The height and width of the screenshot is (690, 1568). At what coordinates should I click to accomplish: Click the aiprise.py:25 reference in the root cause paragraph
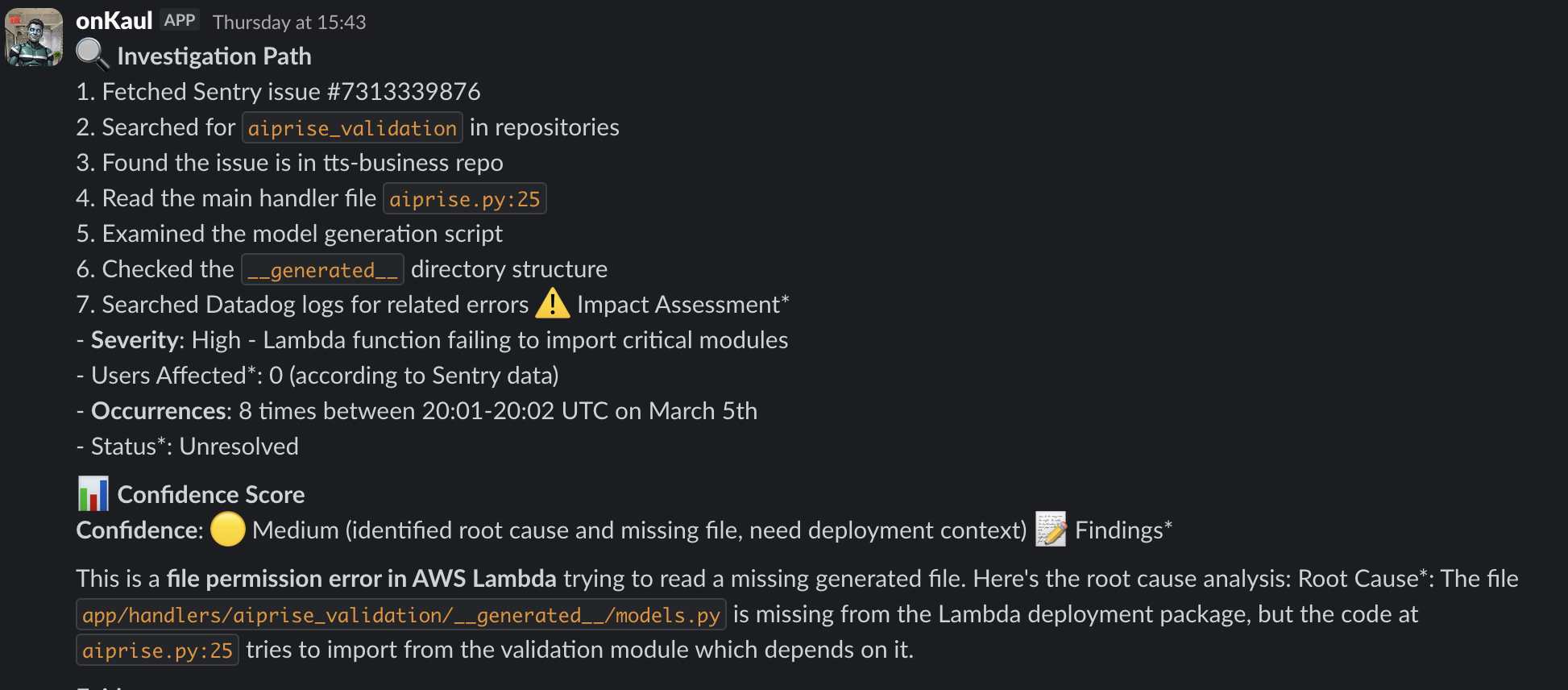click(x=157, y=650)
